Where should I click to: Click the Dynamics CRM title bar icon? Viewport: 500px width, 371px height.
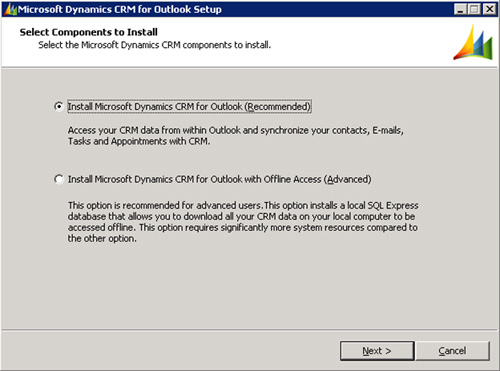10,9
